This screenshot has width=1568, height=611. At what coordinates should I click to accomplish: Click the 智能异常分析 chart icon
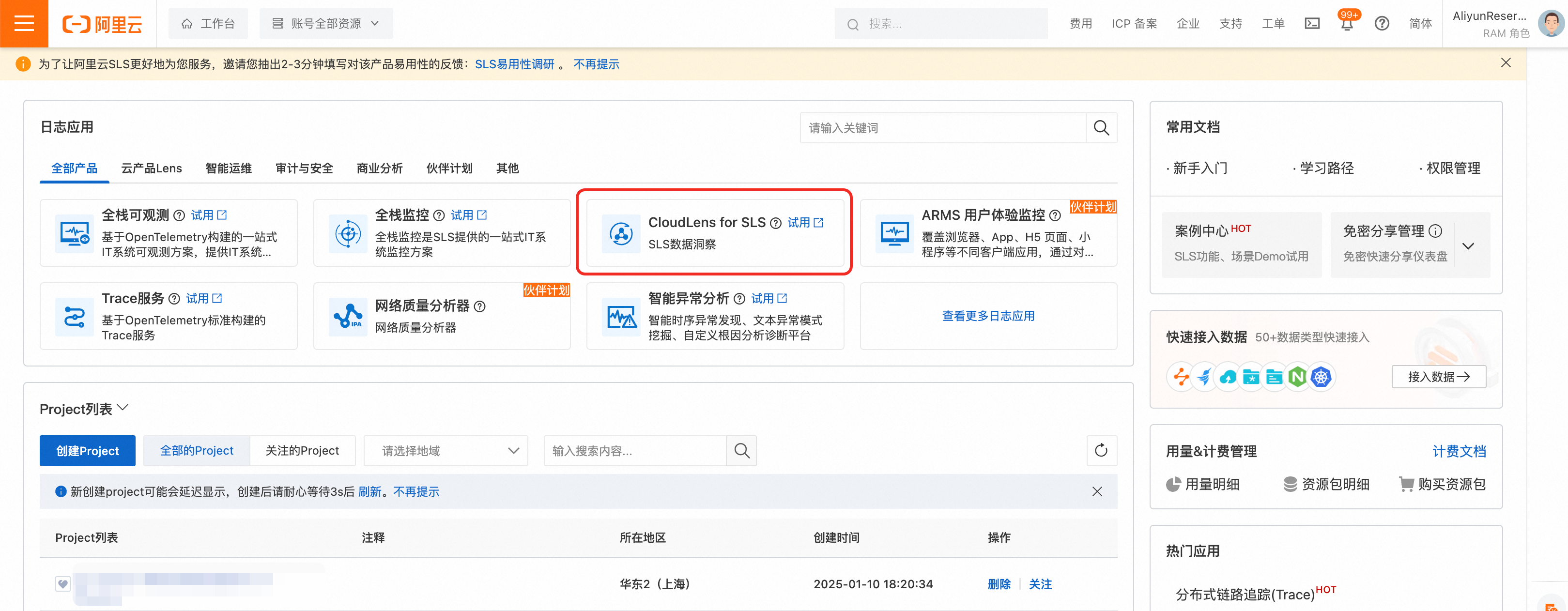[x=621, y=317]
